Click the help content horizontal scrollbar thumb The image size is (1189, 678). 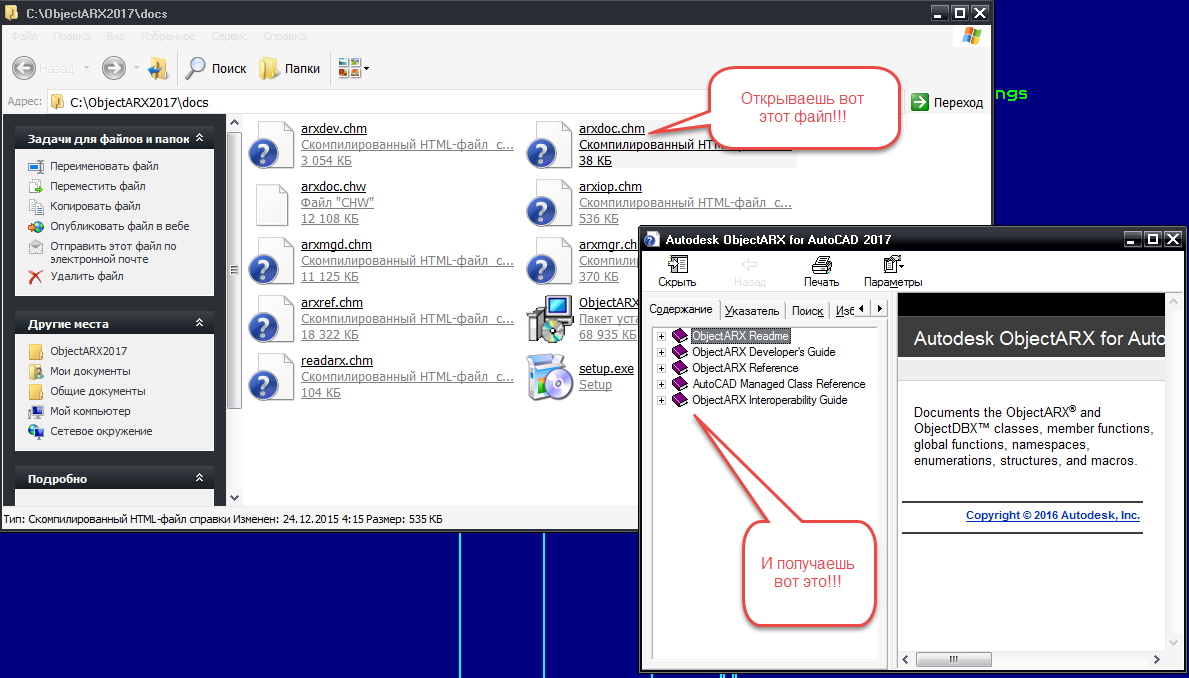tap(952, 658)
